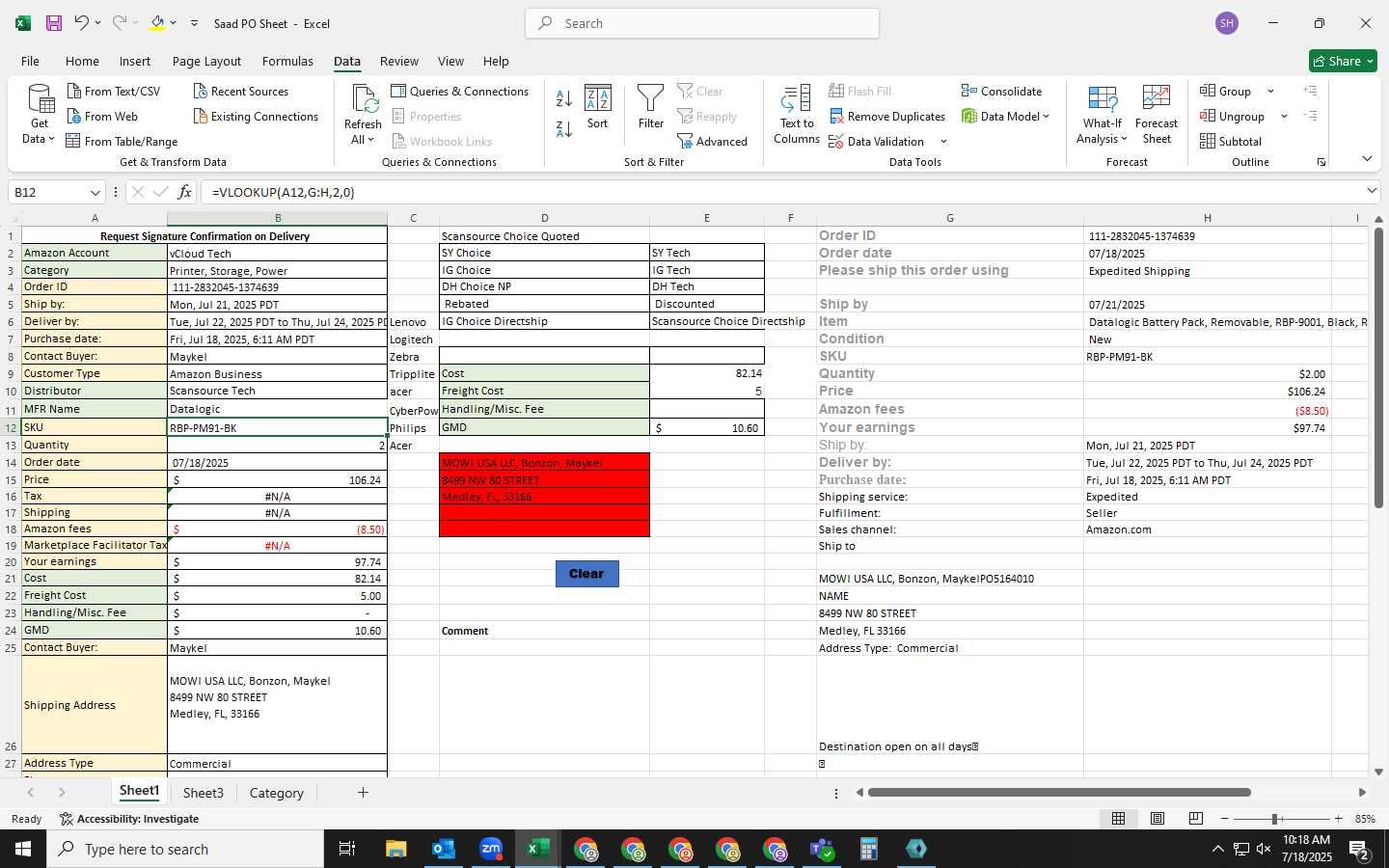The width and height of the screenshot is (1389, 868).
Task: Sort A to Z ascending
Action: (x=564, y=97)
